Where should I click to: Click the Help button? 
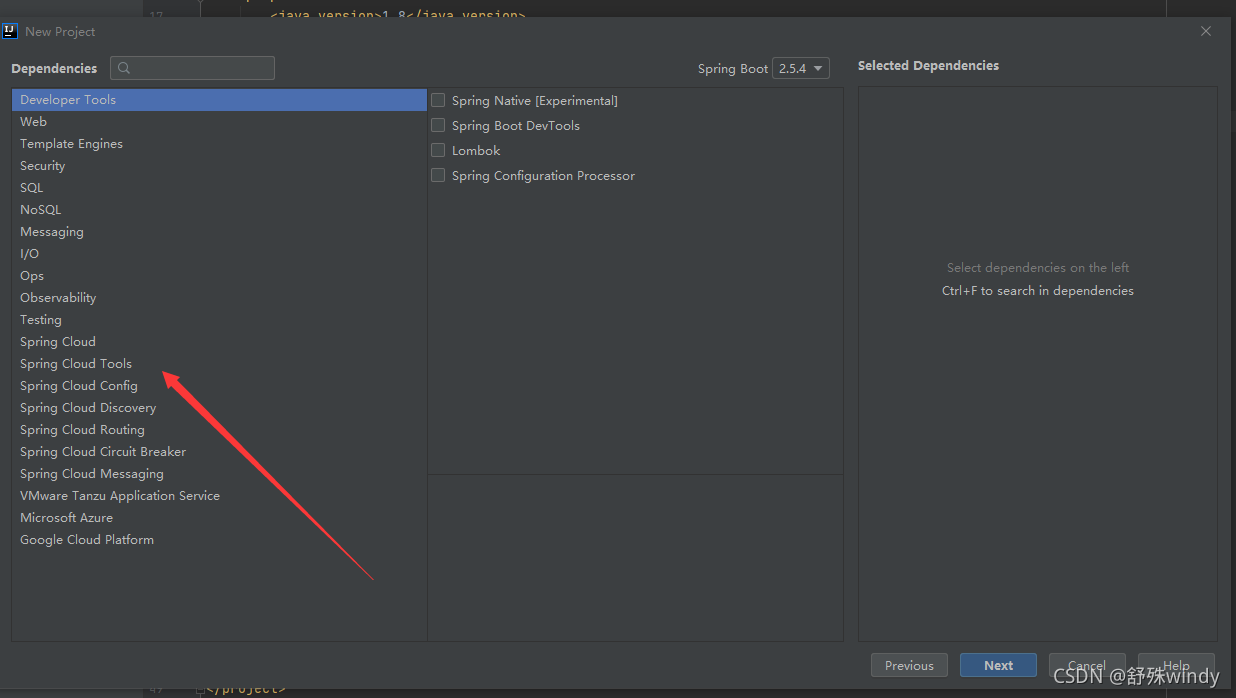click(x=1176, y=665)
